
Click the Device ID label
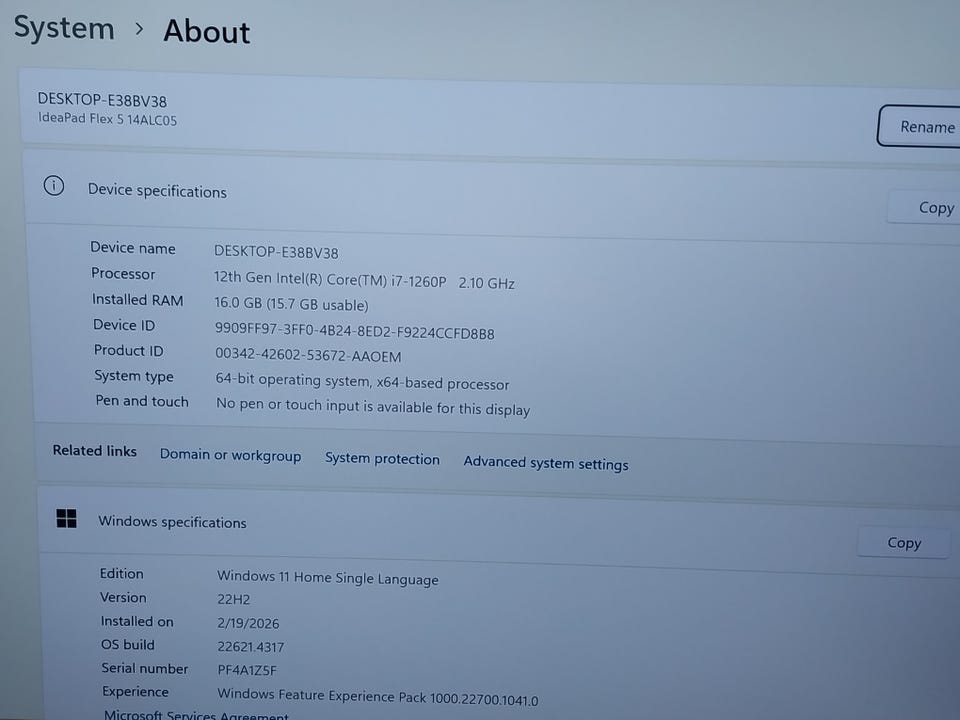click(124, 325)
